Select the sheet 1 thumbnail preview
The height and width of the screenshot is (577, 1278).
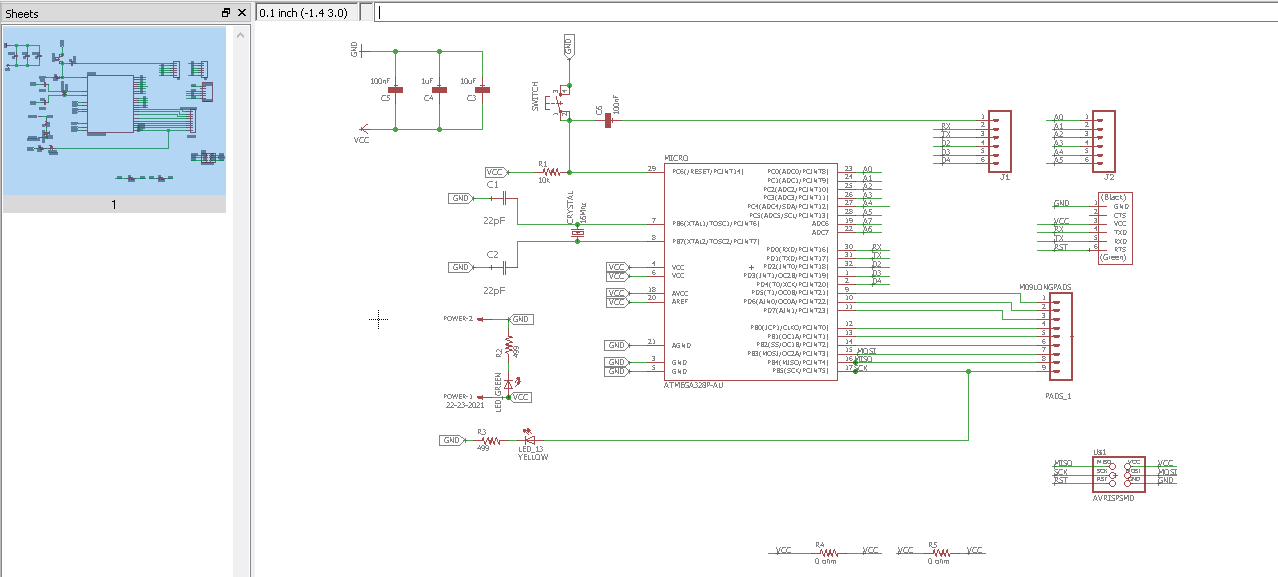click(114, 110)
